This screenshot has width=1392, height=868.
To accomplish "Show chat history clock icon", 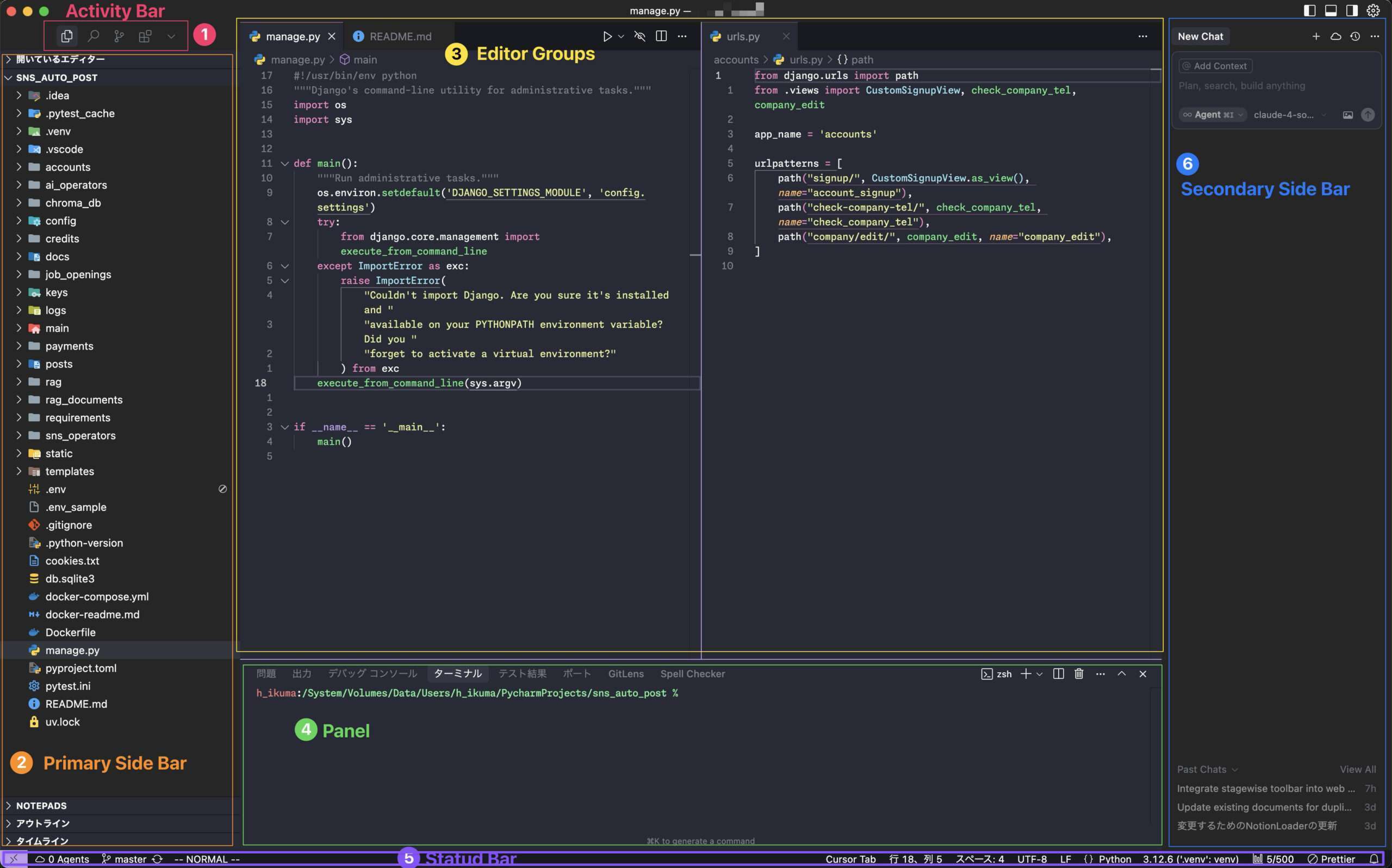I will [1355, 36].
